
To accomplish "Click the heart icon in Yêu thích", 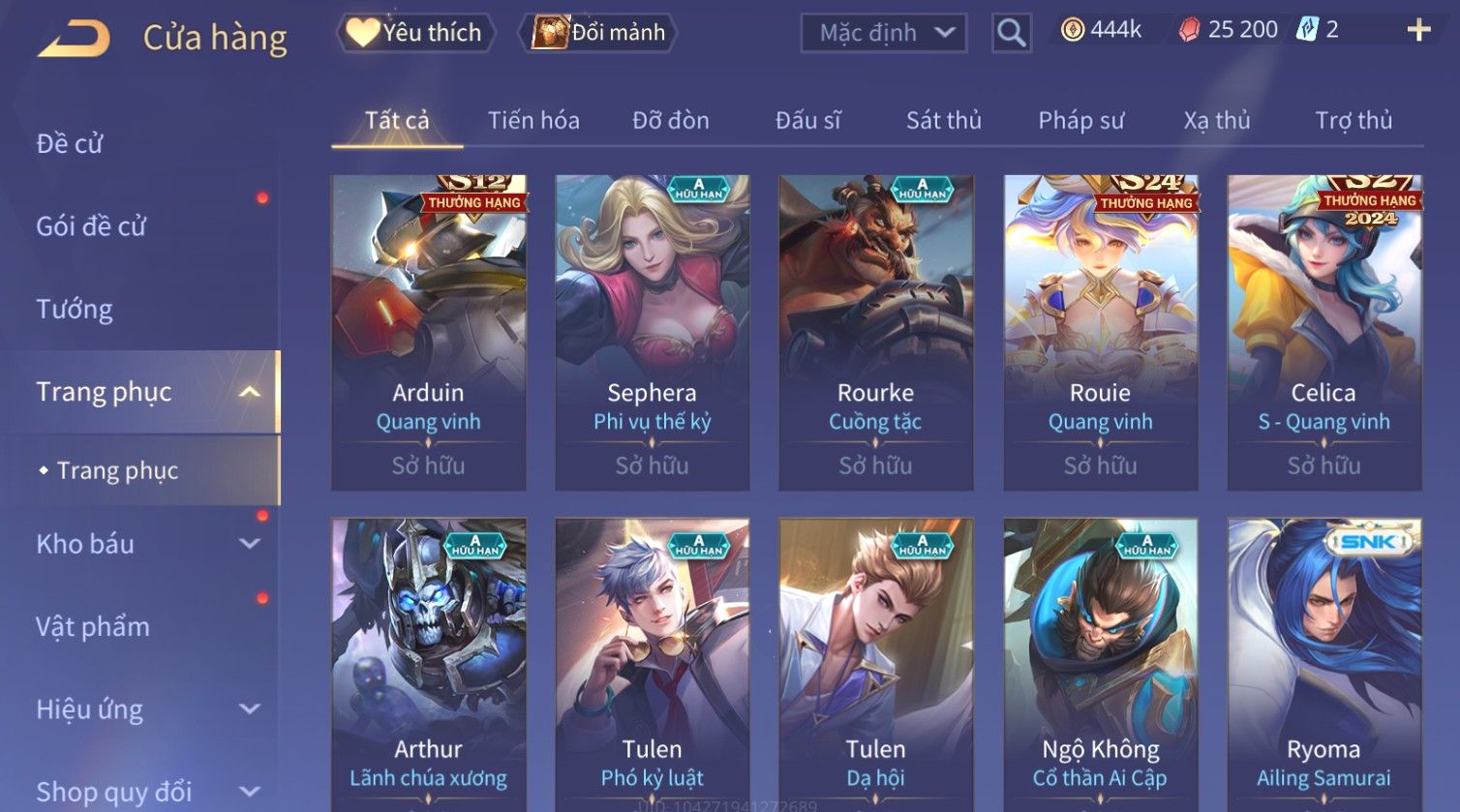I will 362,32.
